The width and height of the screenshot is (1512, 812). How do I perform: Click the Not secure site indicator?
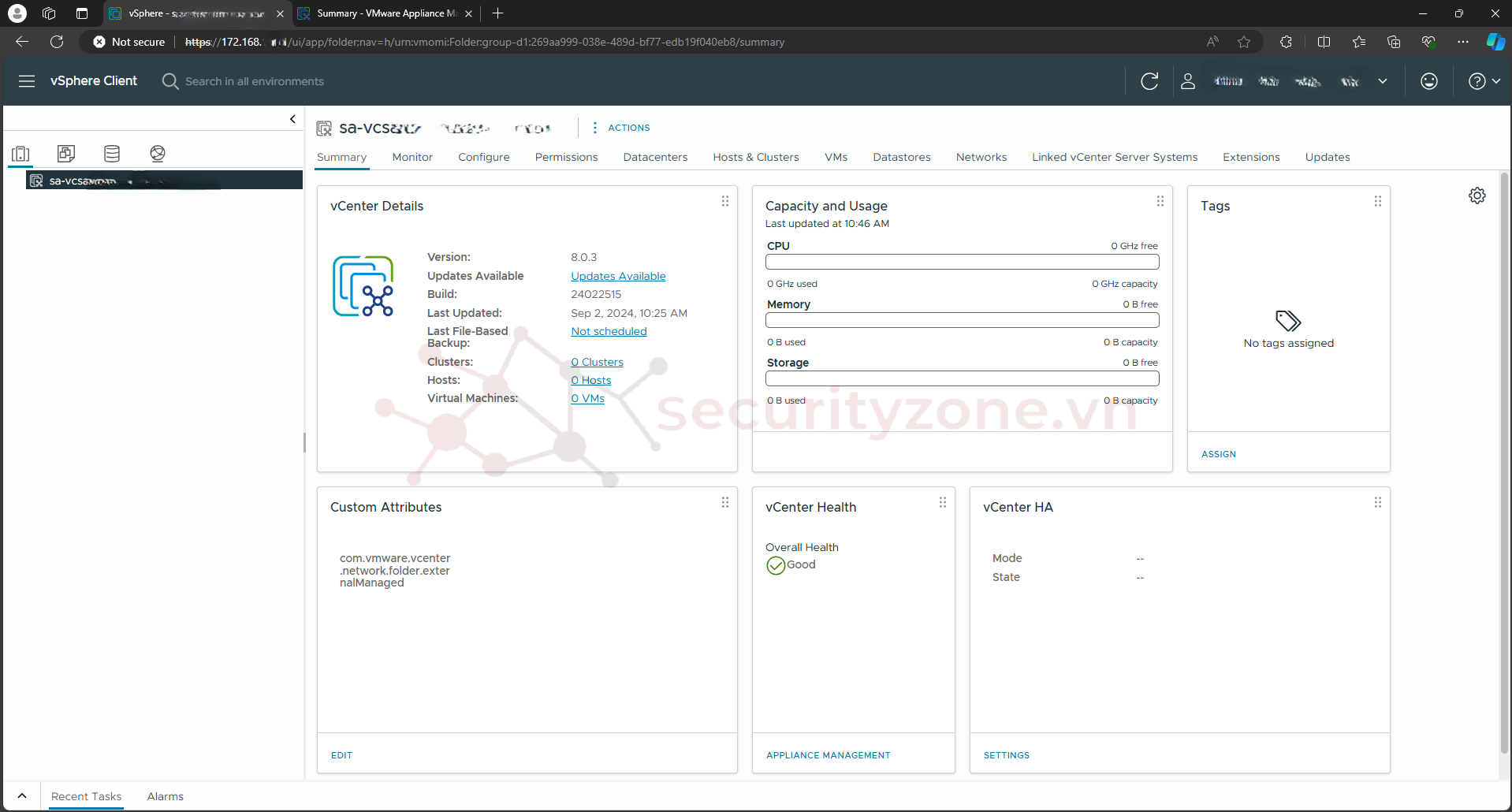click(128, 42)
